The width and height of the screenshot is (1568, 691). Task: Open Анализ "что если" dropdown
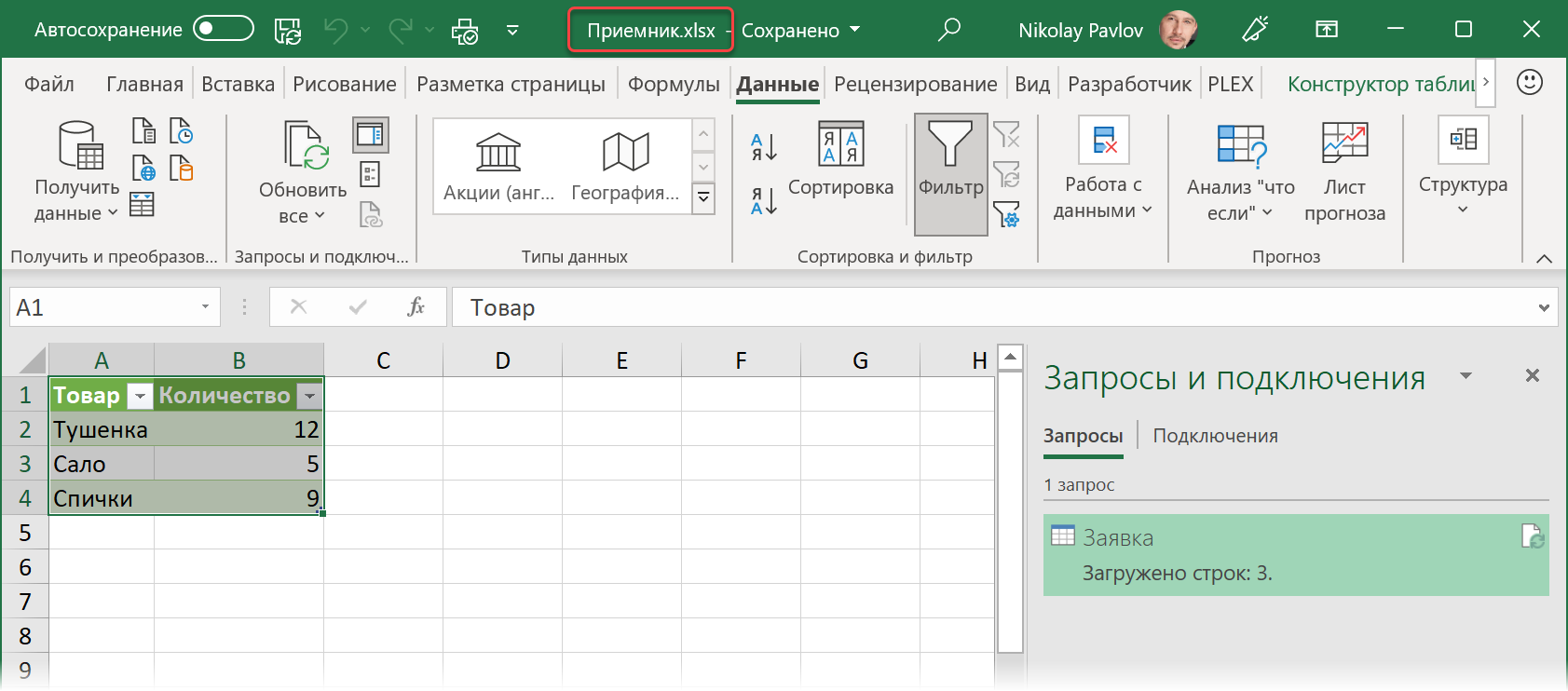pos(1240,200)
